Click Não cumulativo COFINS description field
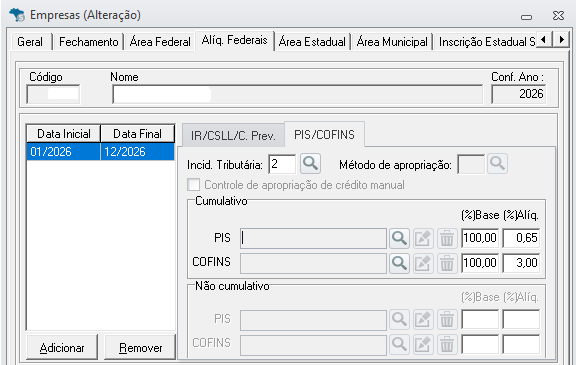 (x=313, y=344)
